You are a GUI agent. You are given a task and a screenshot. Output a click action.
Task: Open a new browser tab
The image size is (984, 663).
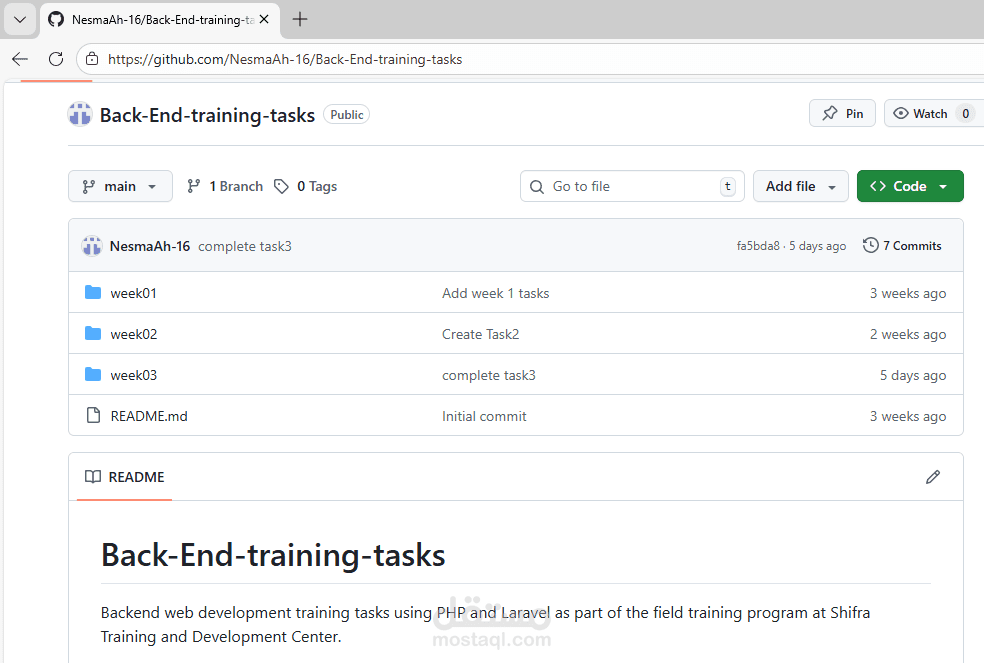(x=299, y=18)
